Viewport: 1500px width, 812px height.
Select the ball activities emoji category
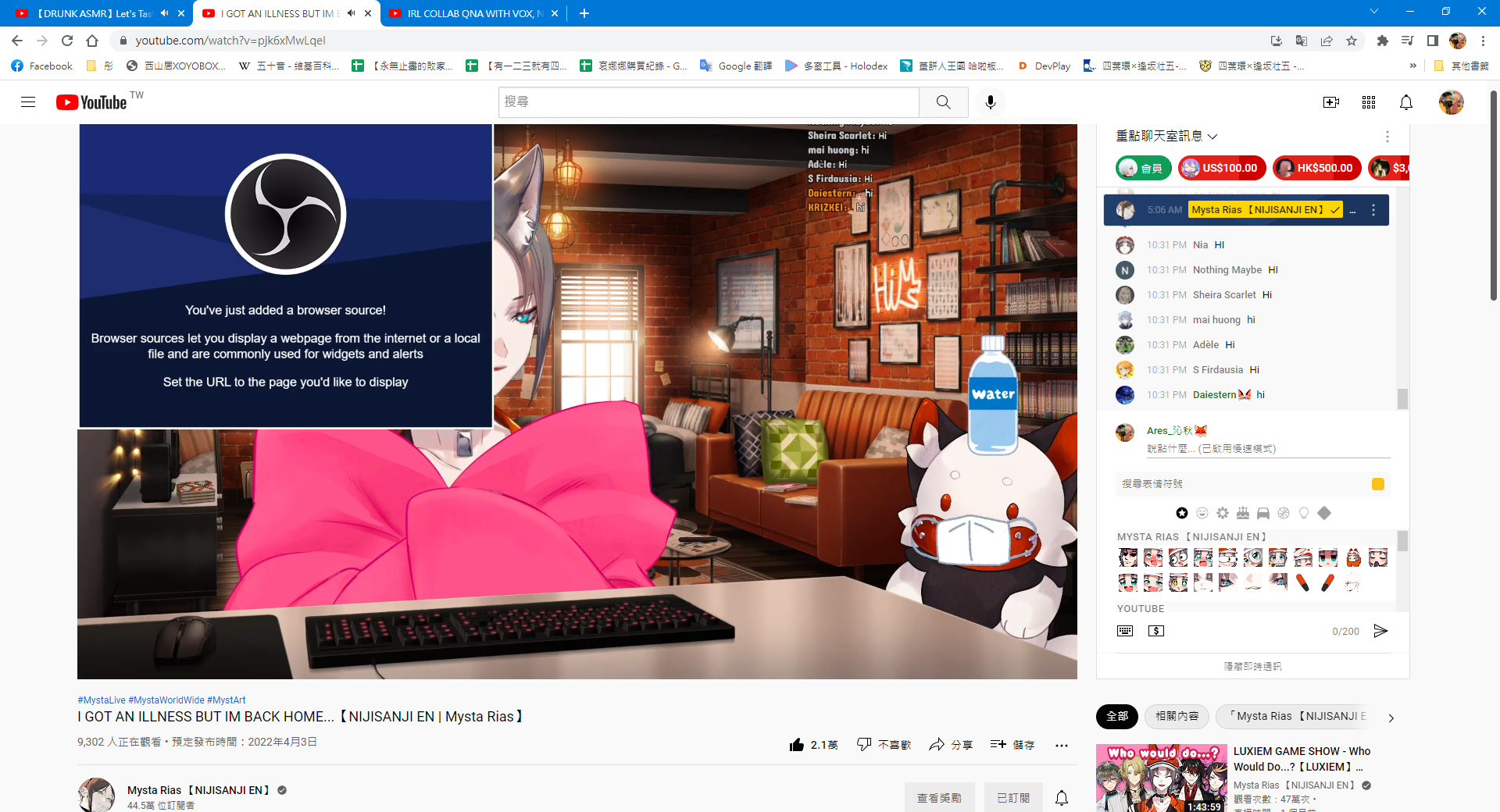pos(1284,513)
